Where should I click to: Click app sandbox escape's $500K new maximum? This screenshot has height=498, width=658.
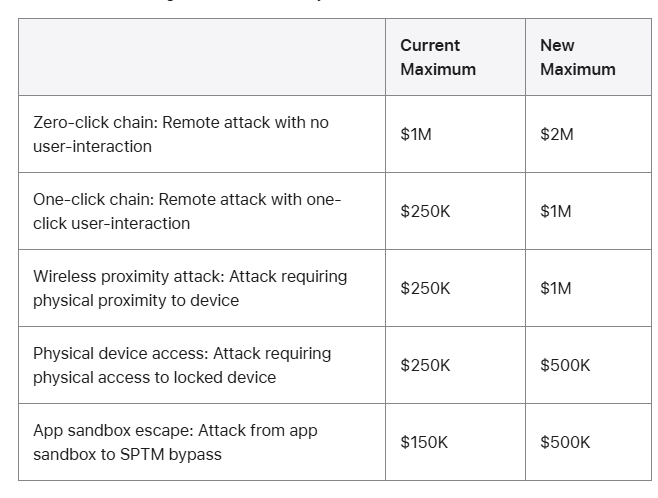click(565, 442)
